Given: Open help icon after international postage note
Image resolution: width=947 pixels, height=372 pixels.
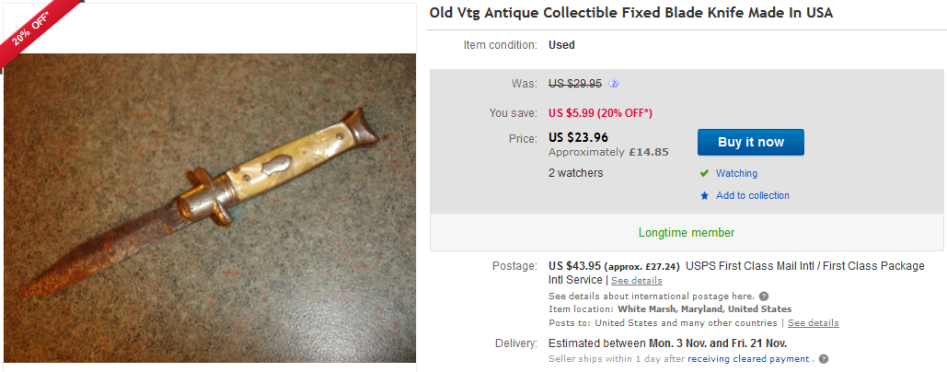Looking at the screenshot, I should click(764, 297).
